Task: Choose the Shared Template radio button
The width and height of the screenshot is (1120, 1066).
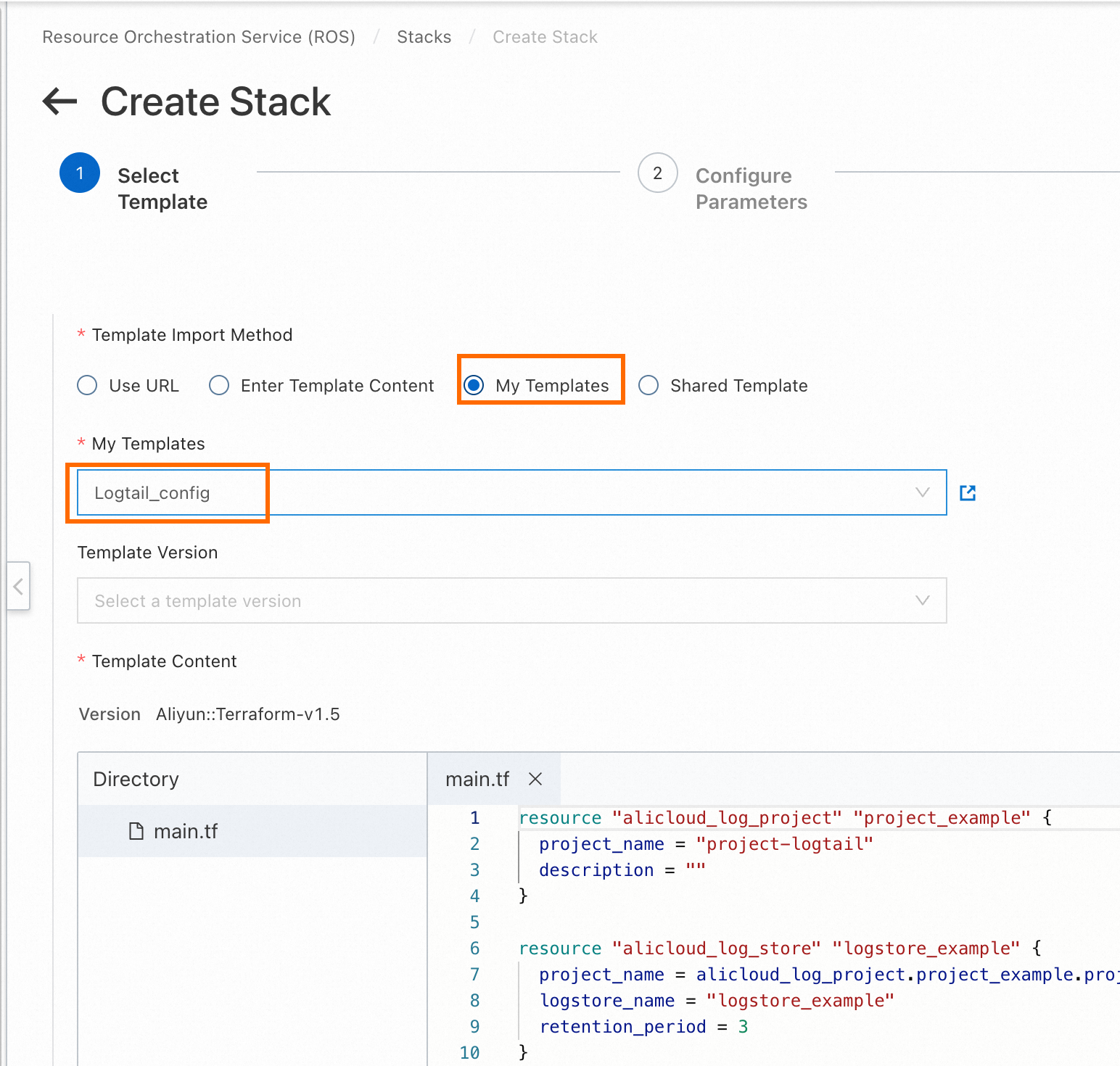Action: pos(648,385)
